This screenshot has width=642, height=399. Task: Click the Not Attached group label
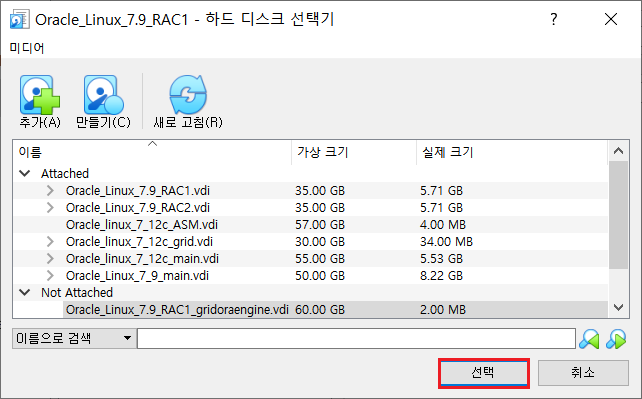(x=77, y=293)
